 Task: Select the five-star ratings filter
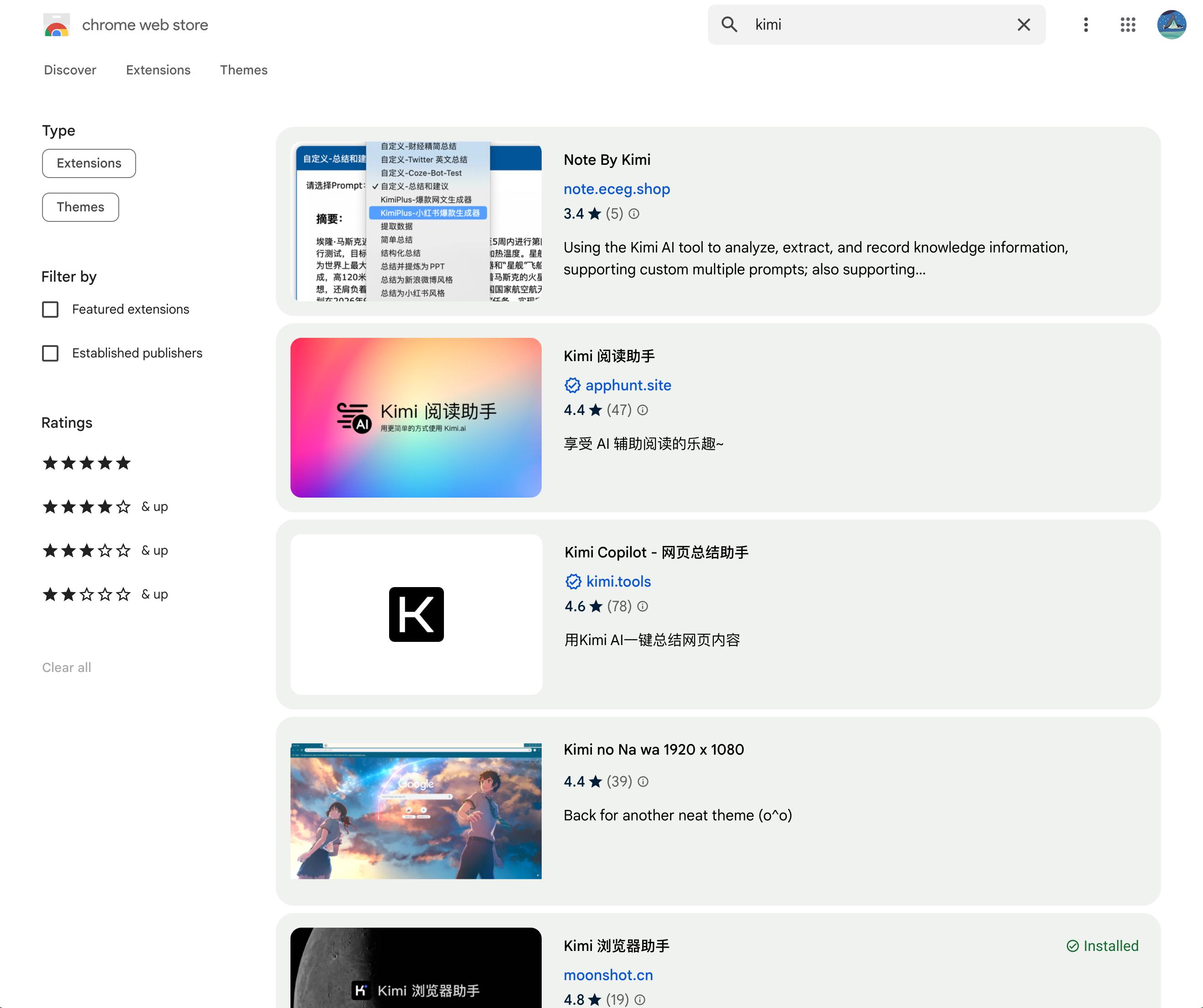pyautogui.click(x=86, y=463)
